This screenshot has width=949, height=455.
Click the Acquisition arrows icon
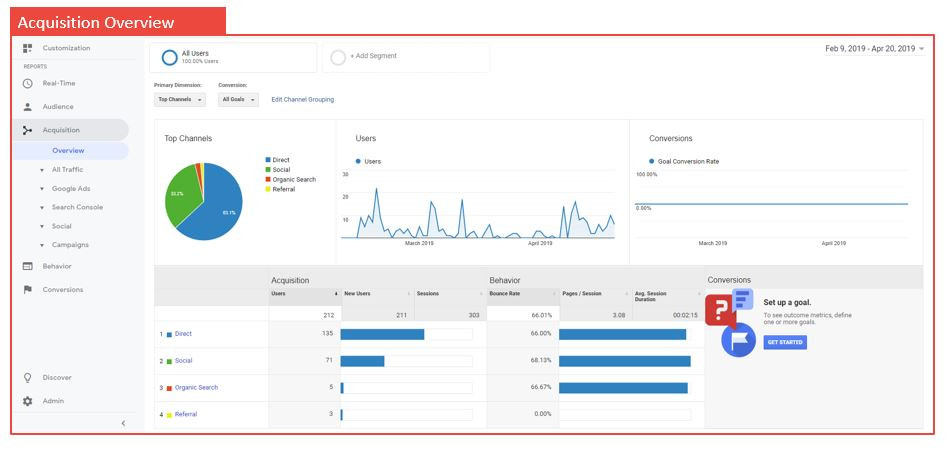pos(27,130)
